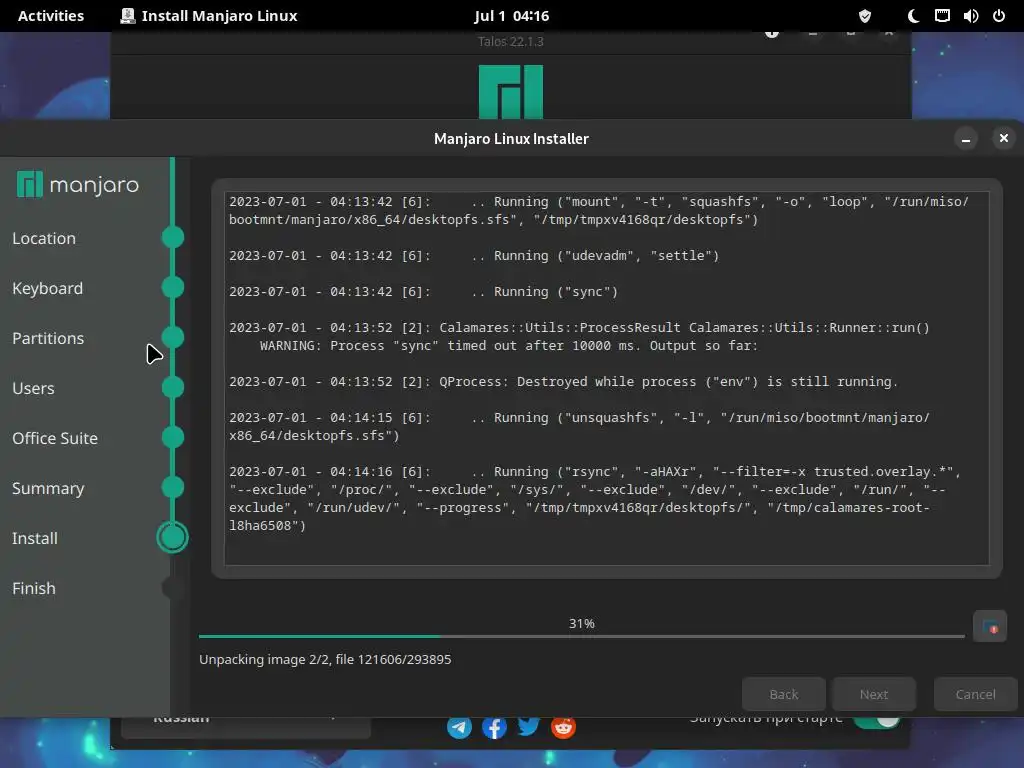Open the Reddit link icon

coord(563,727)
